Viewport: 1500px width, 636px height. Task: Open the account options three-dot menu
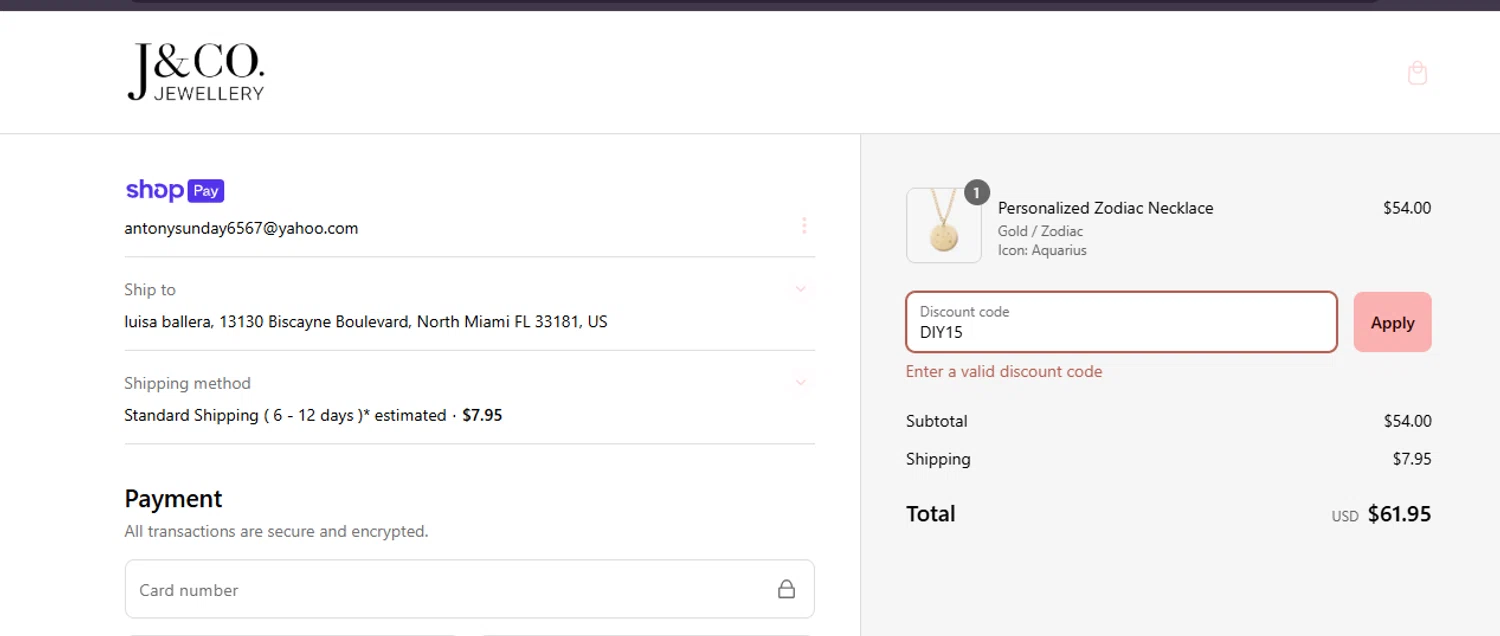point(803,226)
